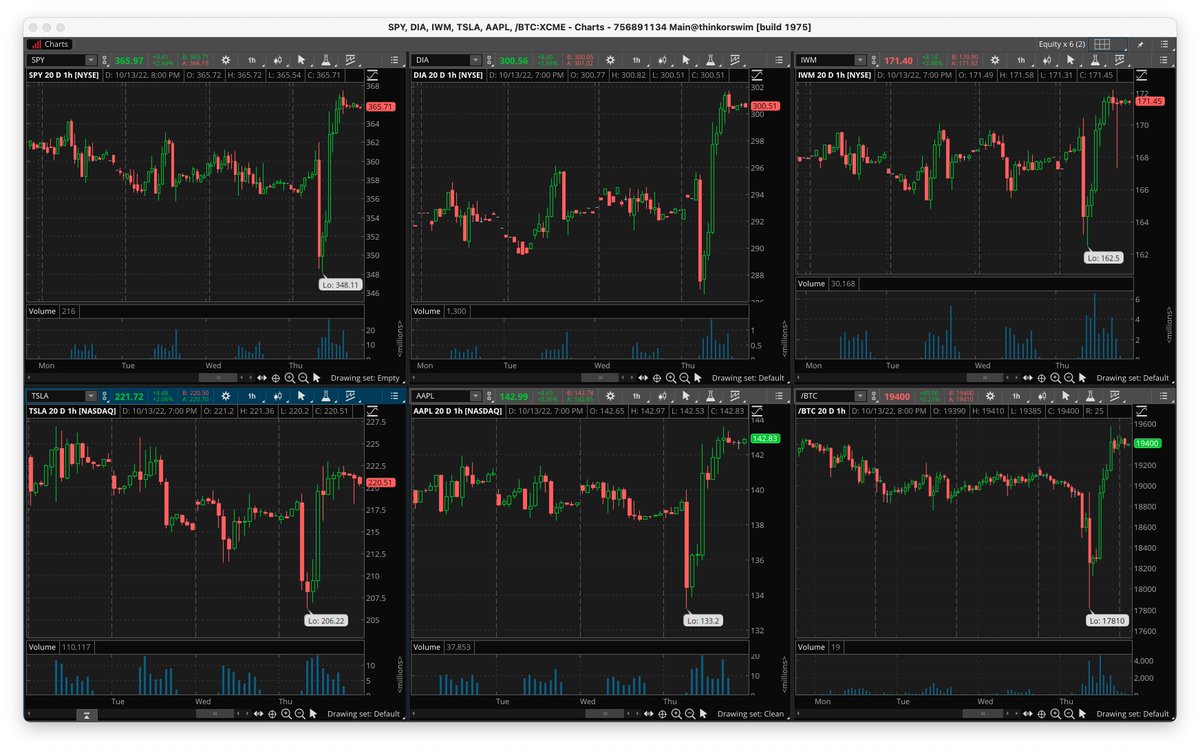Open the 1h timeframe menu on AAPL chart
The height and width of the screenshot is (751, 1200).
[637, 396]
